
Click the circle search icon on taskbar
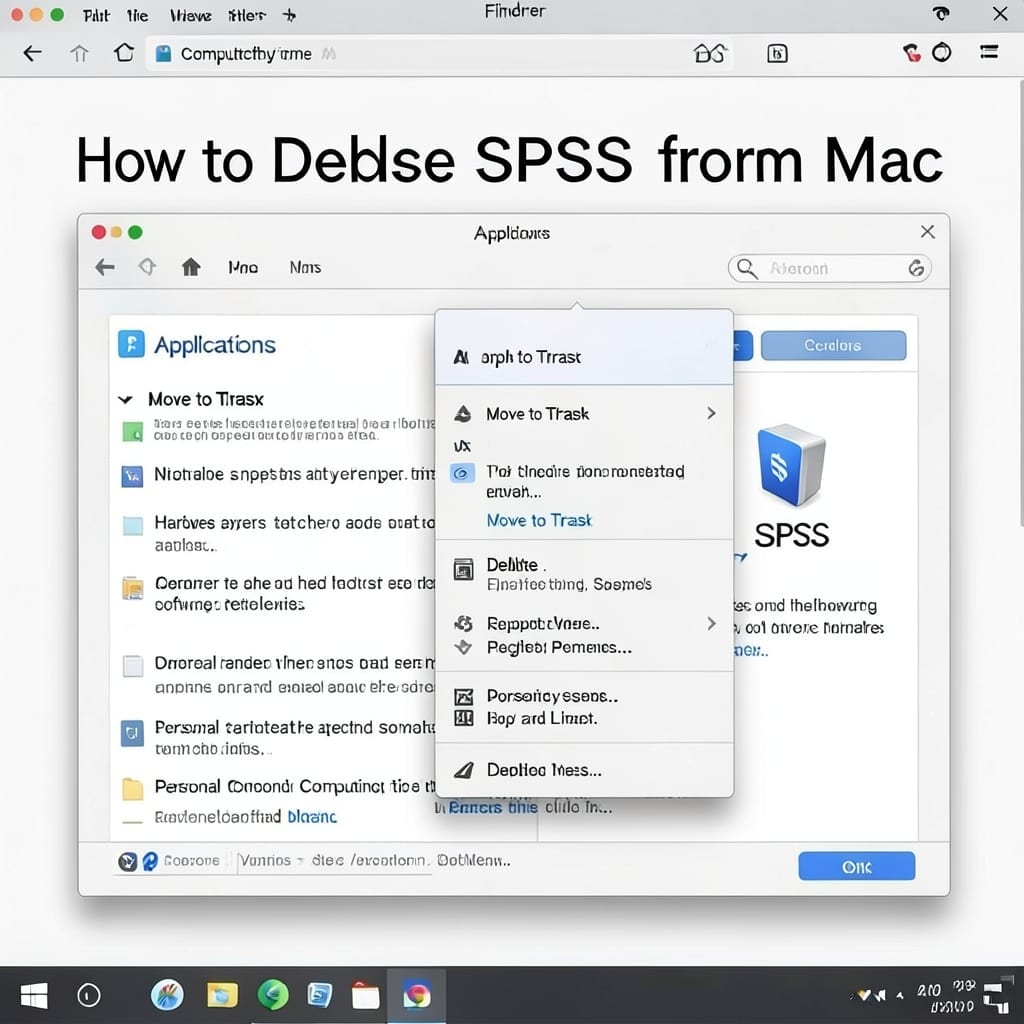point(89,995)
